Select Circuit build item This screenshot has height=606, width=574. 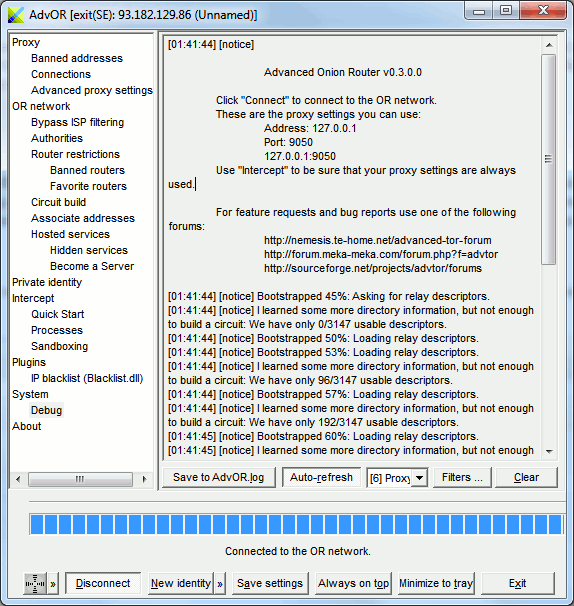pos(58,203)
